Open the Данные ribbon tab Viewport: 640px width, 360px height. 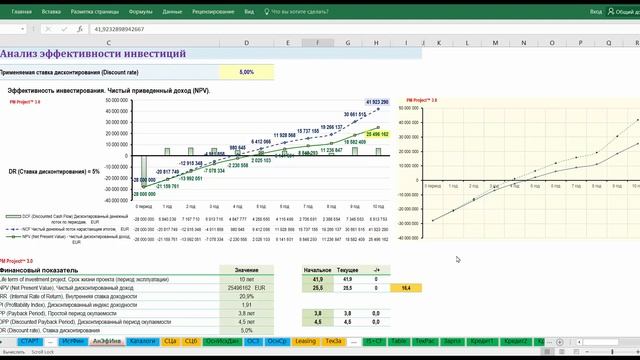[172, 12]
